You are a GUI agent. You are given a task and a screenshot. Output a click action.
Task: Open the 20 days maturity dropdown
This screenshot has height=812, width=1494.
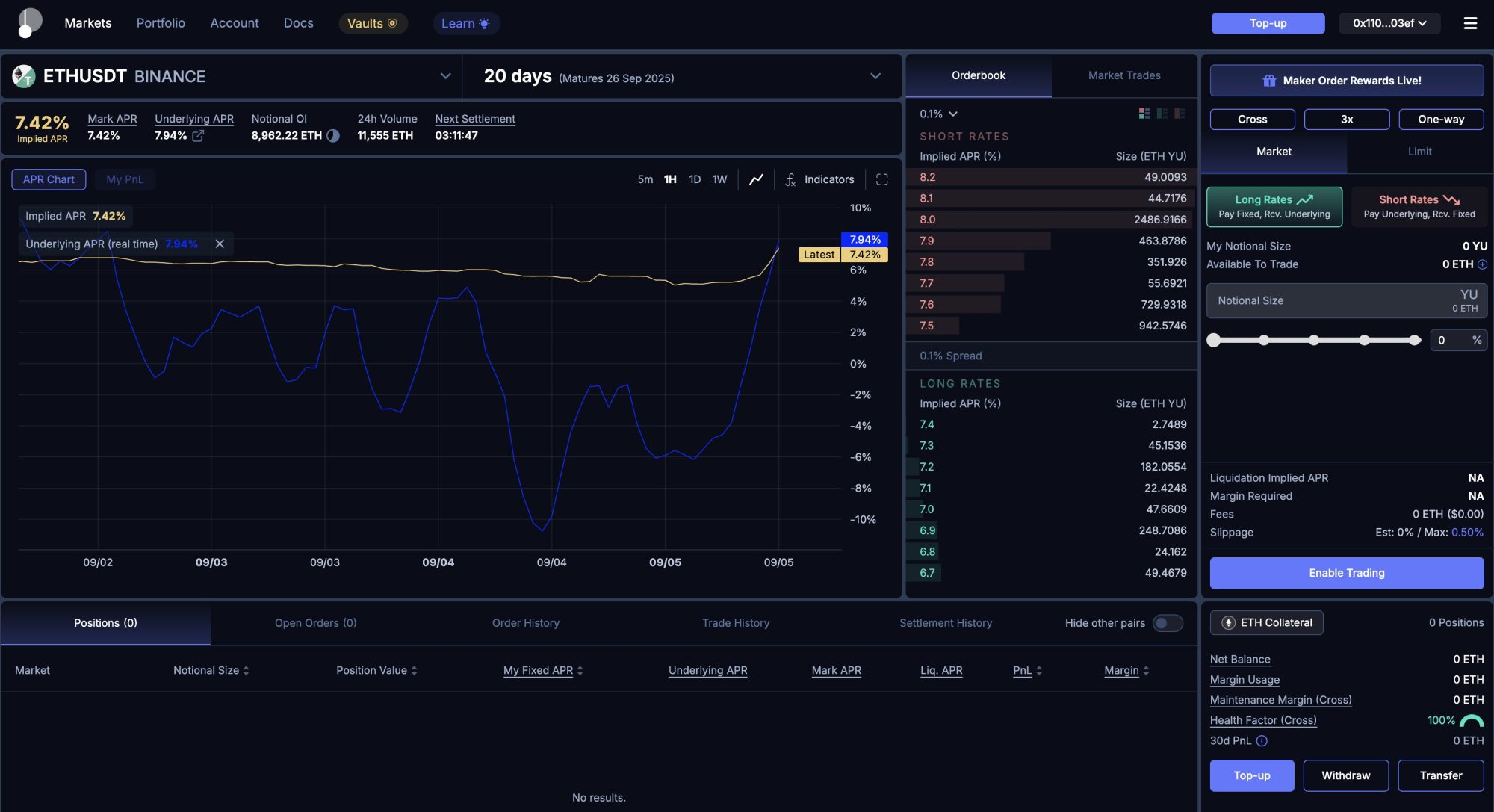click(875, 75)
